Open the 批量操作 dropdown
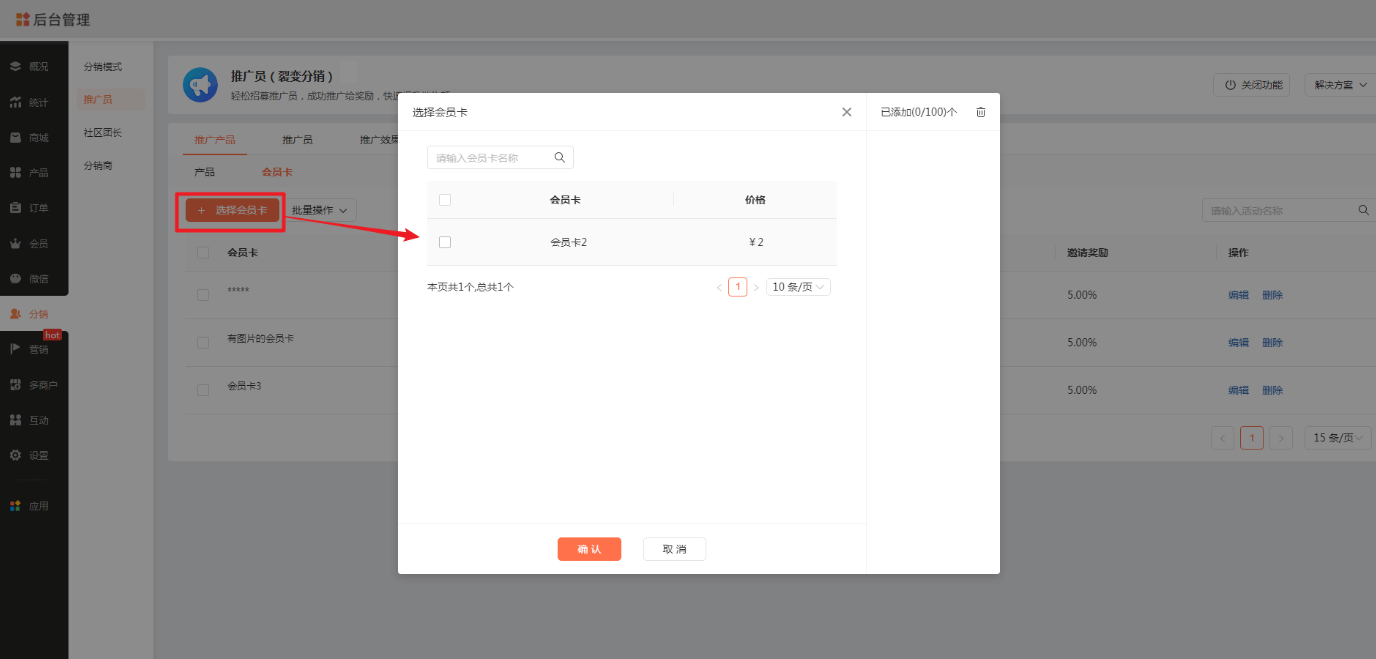This screenshot has width=1376, height=659. pos(319,210)
